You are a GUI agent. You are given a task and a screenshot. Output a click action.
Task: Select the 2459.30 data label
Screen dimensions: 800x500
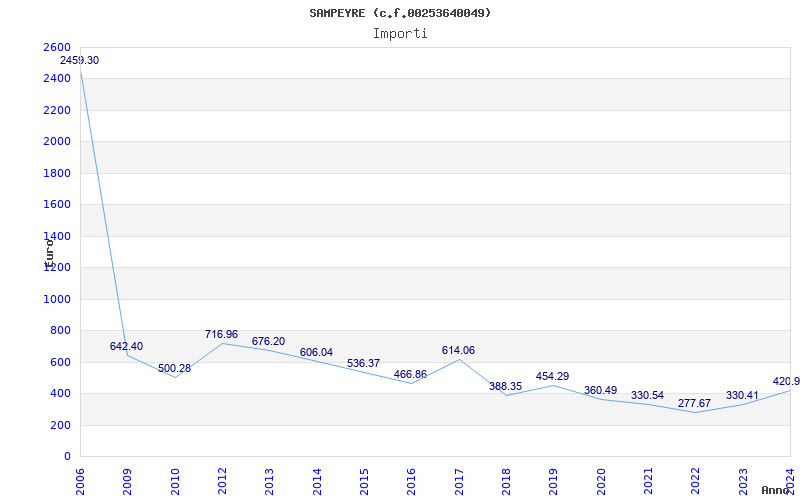[x=80, y=60]
